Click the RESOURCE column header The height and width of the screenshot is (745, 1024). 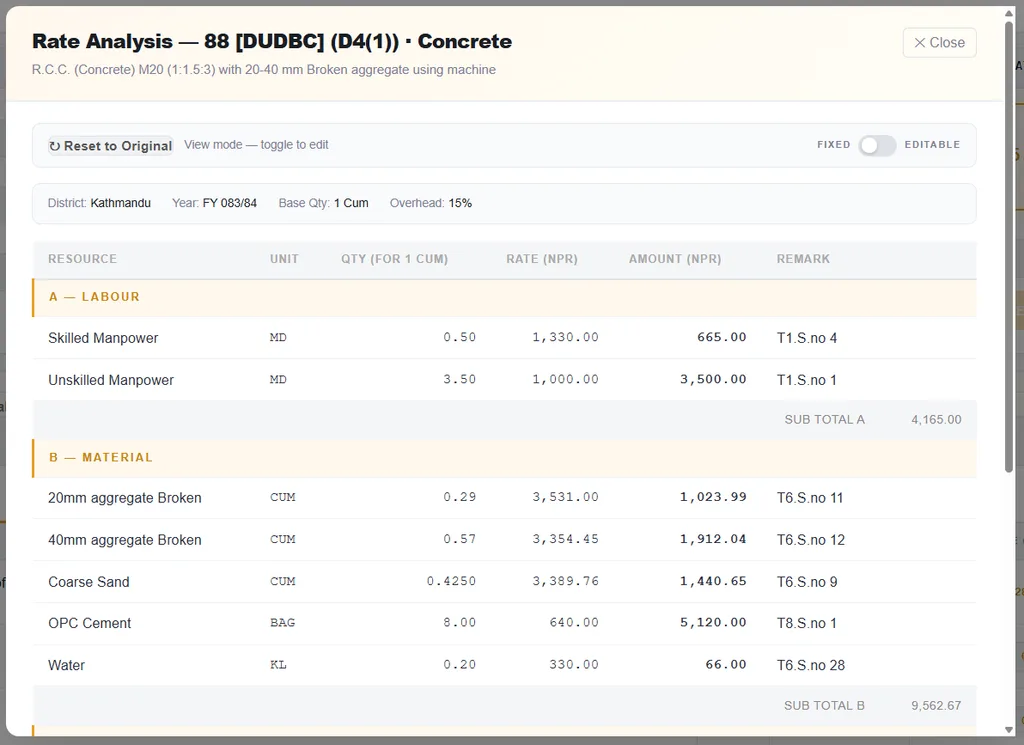(82, 259)
